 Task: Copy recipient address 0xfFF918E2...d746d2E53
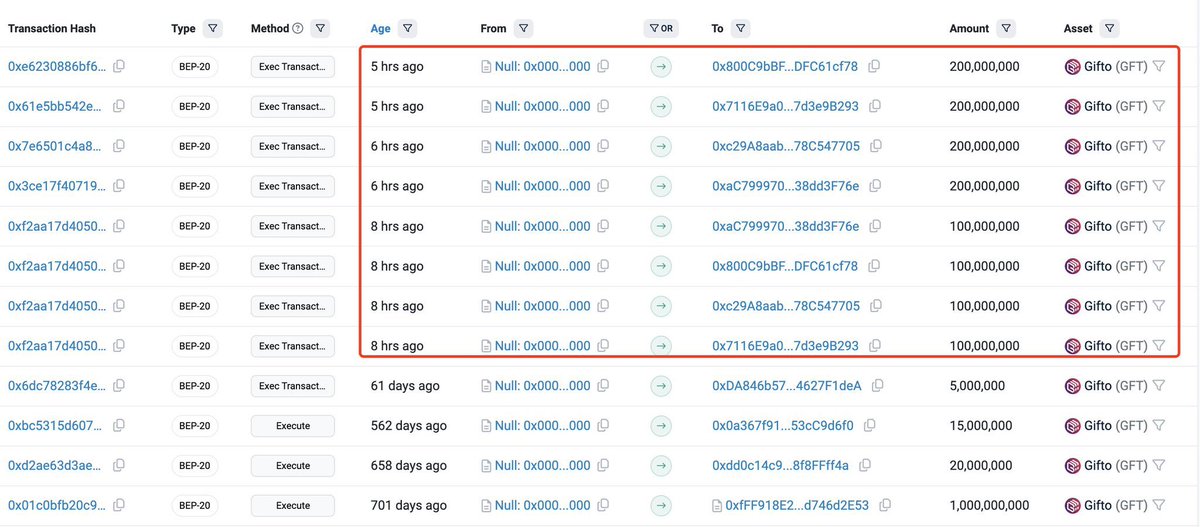(883, 506)
